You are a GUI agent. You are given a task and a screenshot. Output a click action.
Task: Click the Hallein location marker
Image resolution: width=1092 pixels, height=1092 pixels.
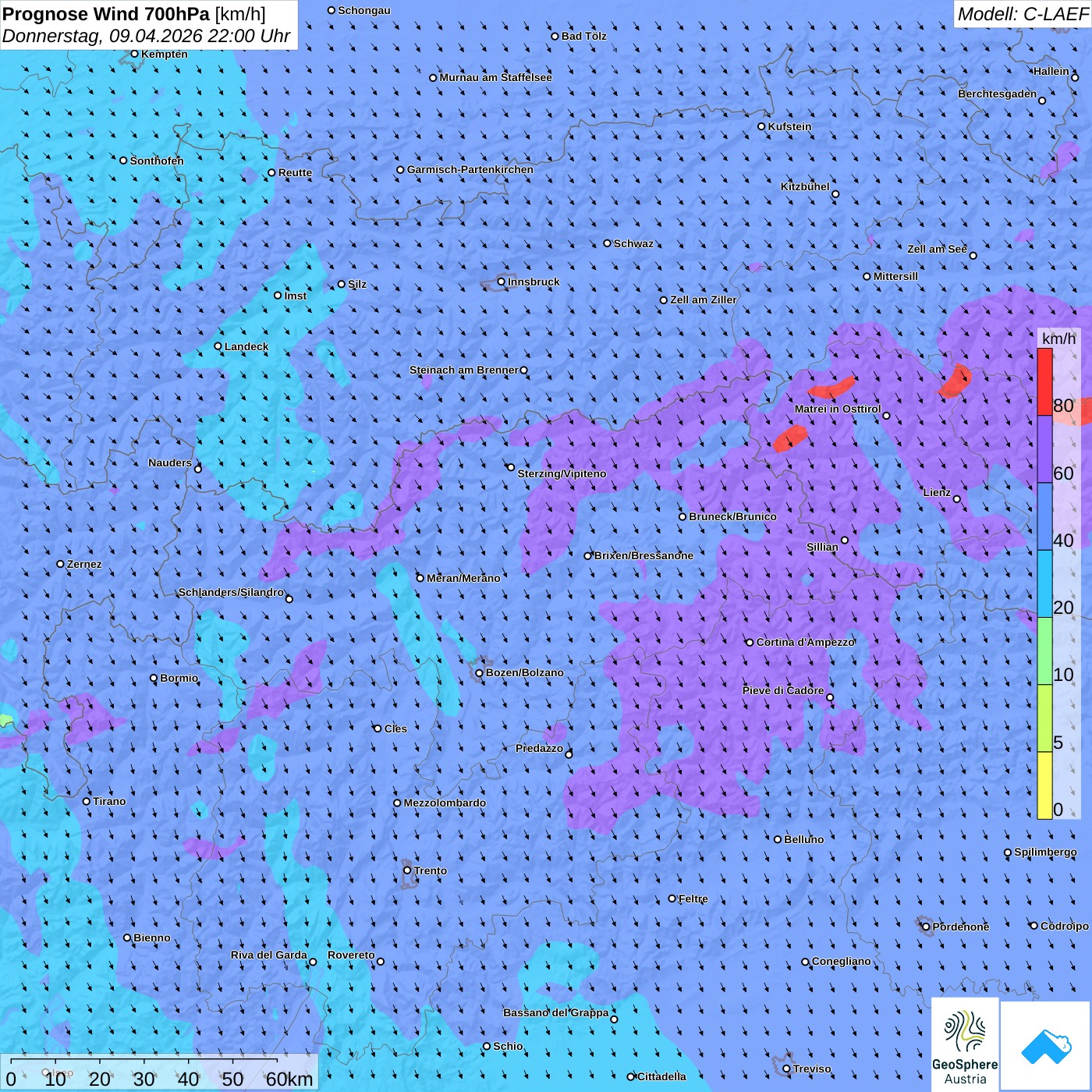[x=1075, y=77]
